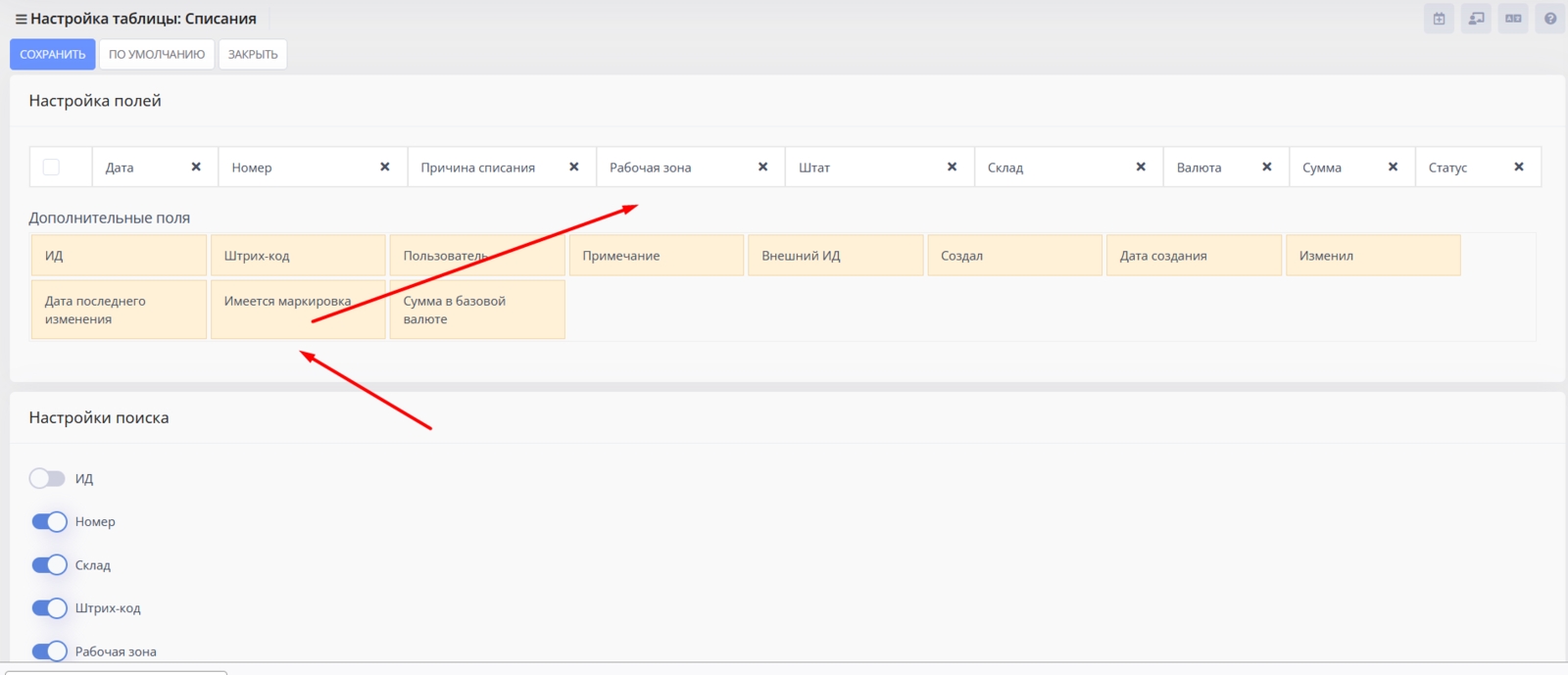
Task: Click the СОХРАНИТЬ button
Action: 53,54
